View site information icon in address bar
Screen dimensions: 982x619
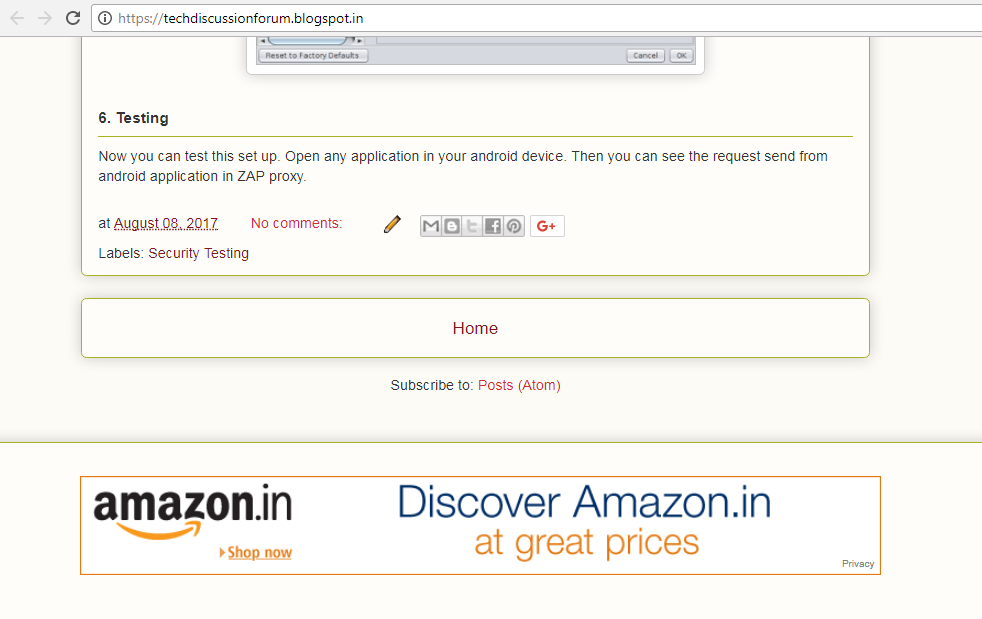(x=105, y=18)
